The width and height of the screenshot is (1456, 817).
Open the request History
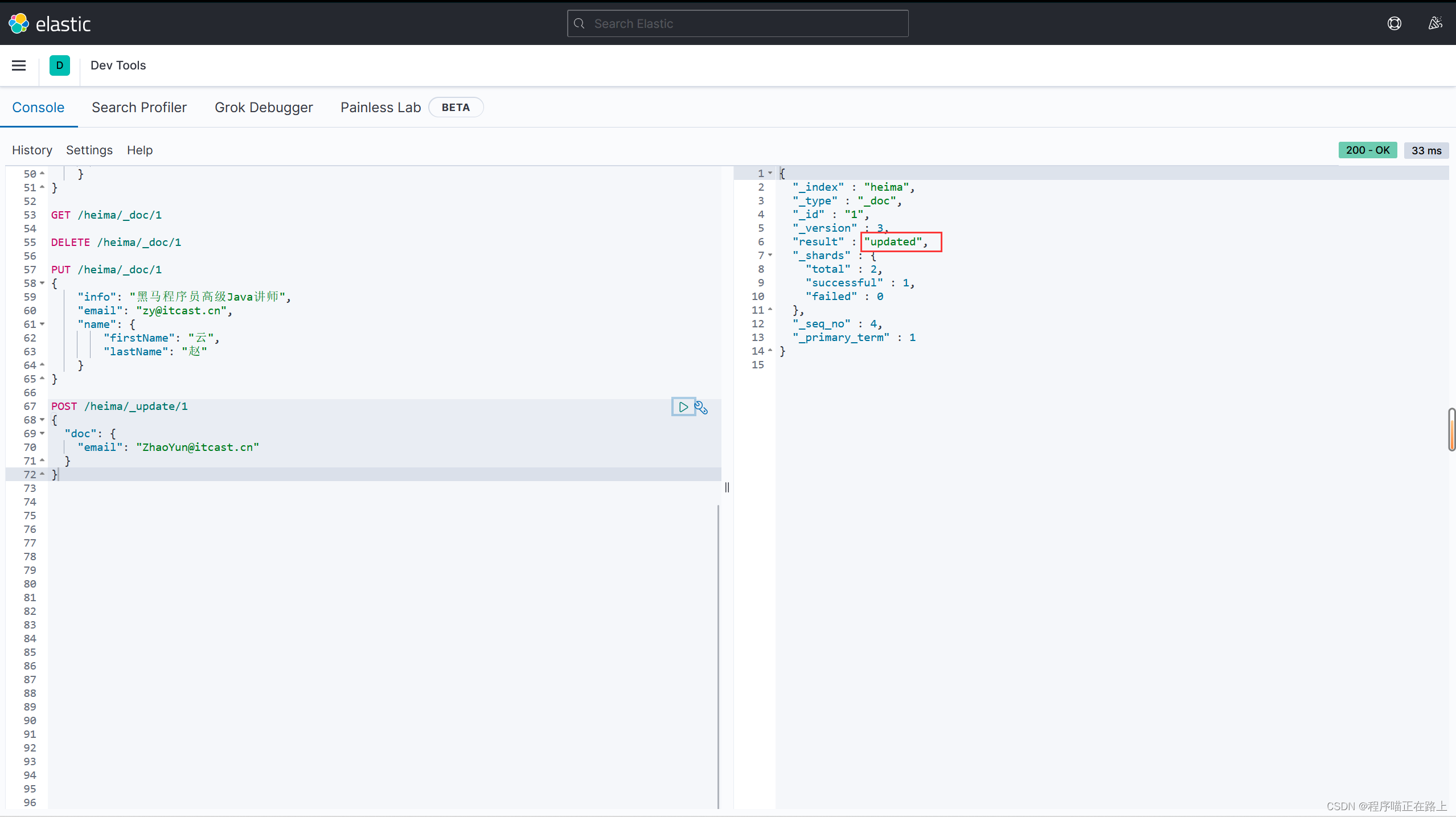click(32, 150)
